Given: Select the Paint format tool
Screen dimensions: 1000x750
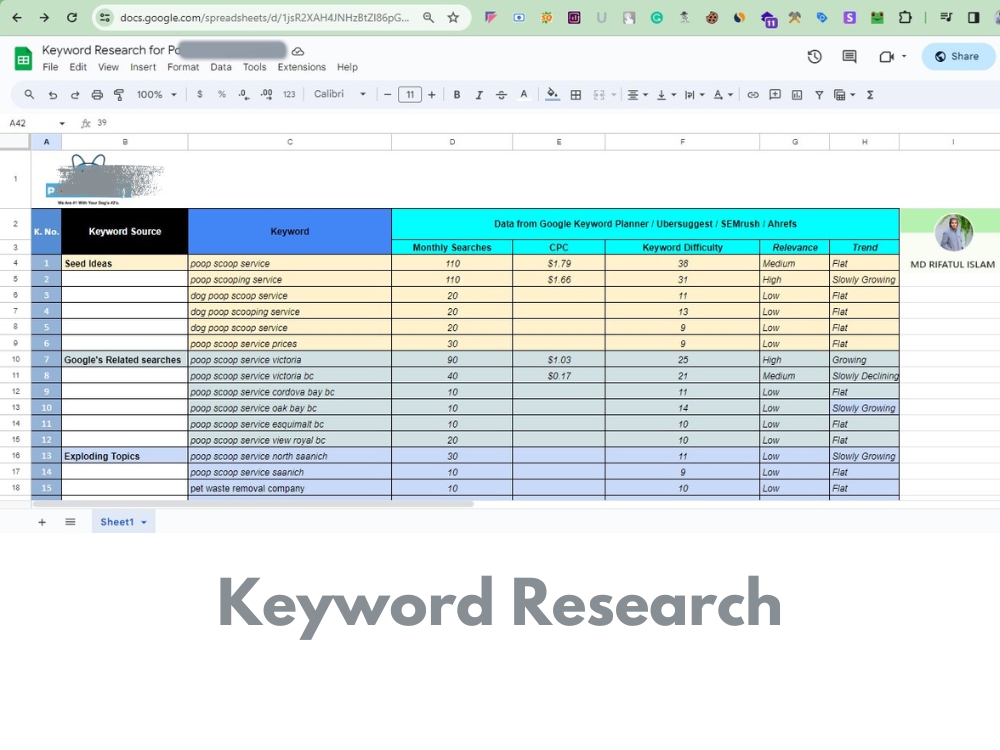Looking at the screenshot, I should [120, 94].
